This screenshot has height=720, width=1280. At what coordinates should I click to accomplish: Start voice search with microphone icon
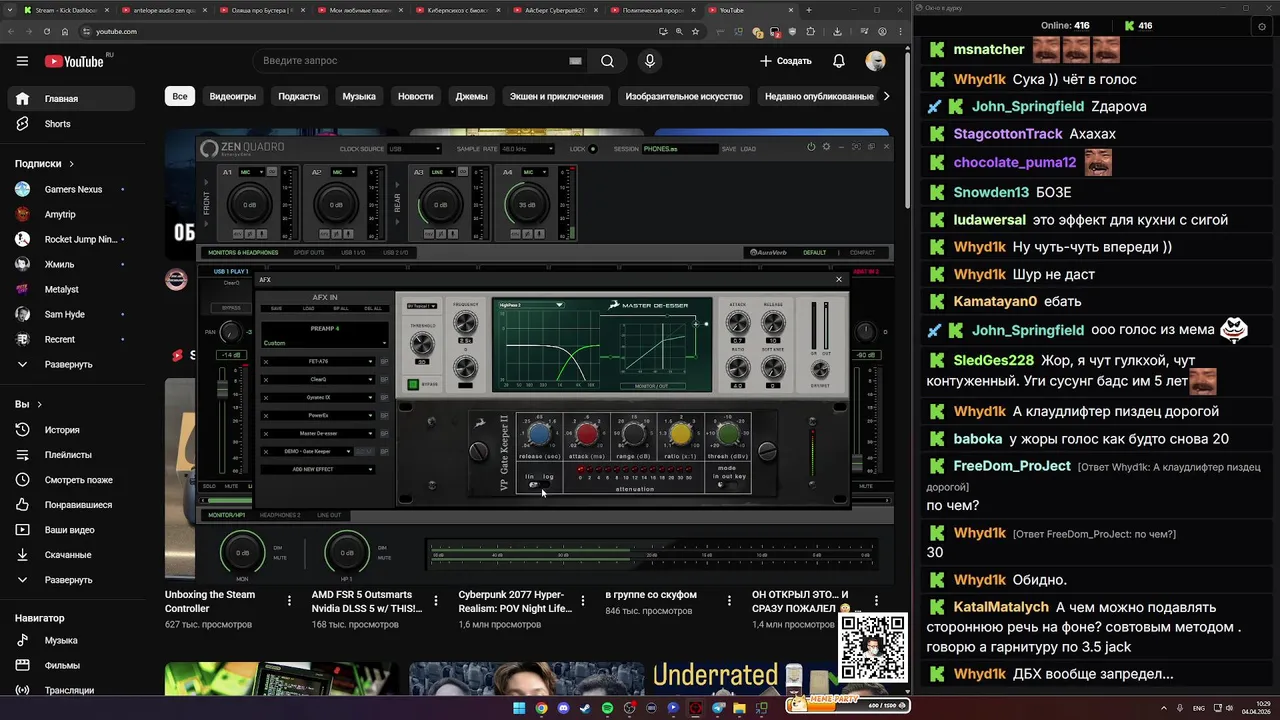(x=650, y=61)
